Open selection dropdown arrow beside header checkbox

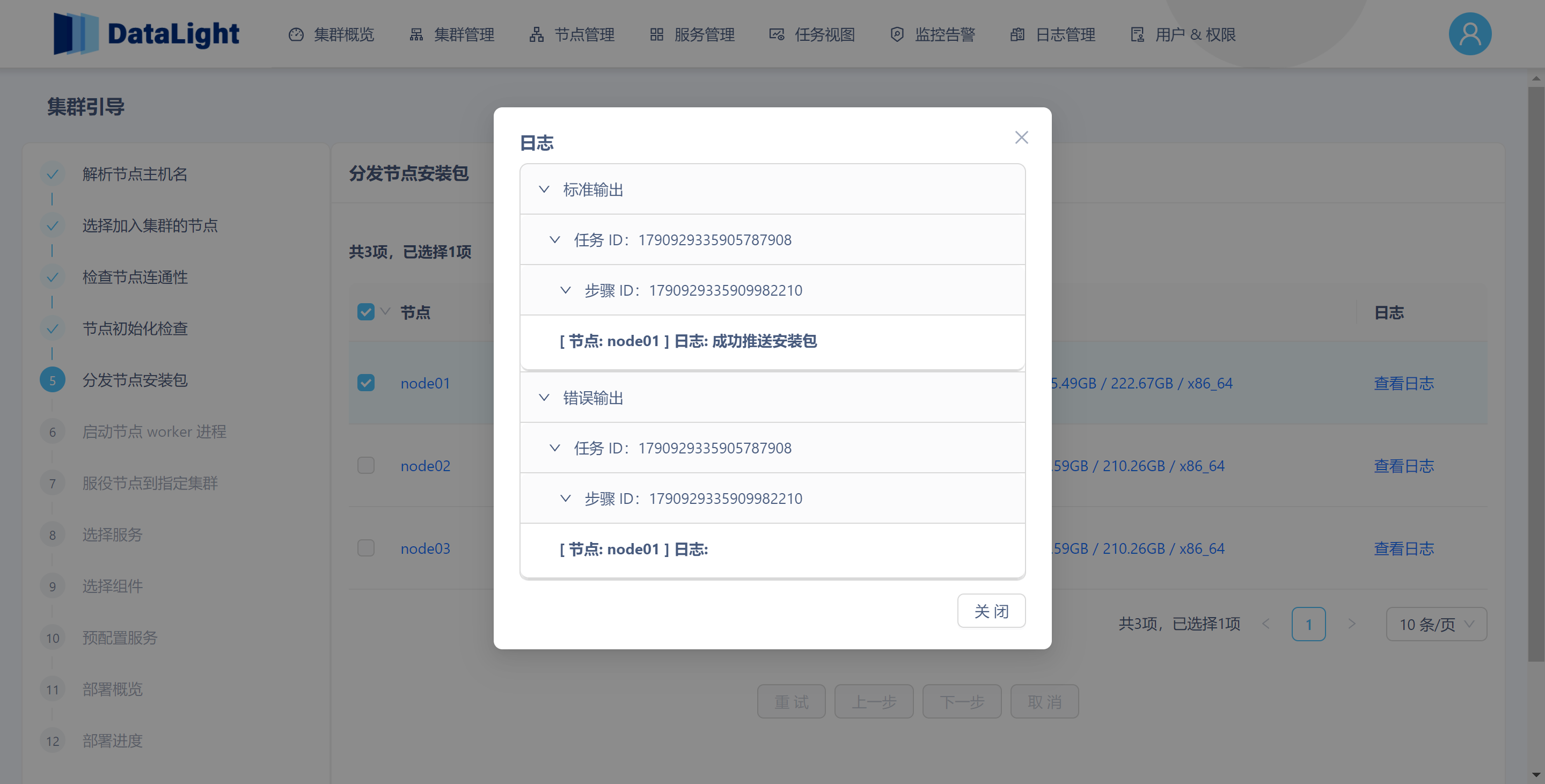[x=386, y=311]
